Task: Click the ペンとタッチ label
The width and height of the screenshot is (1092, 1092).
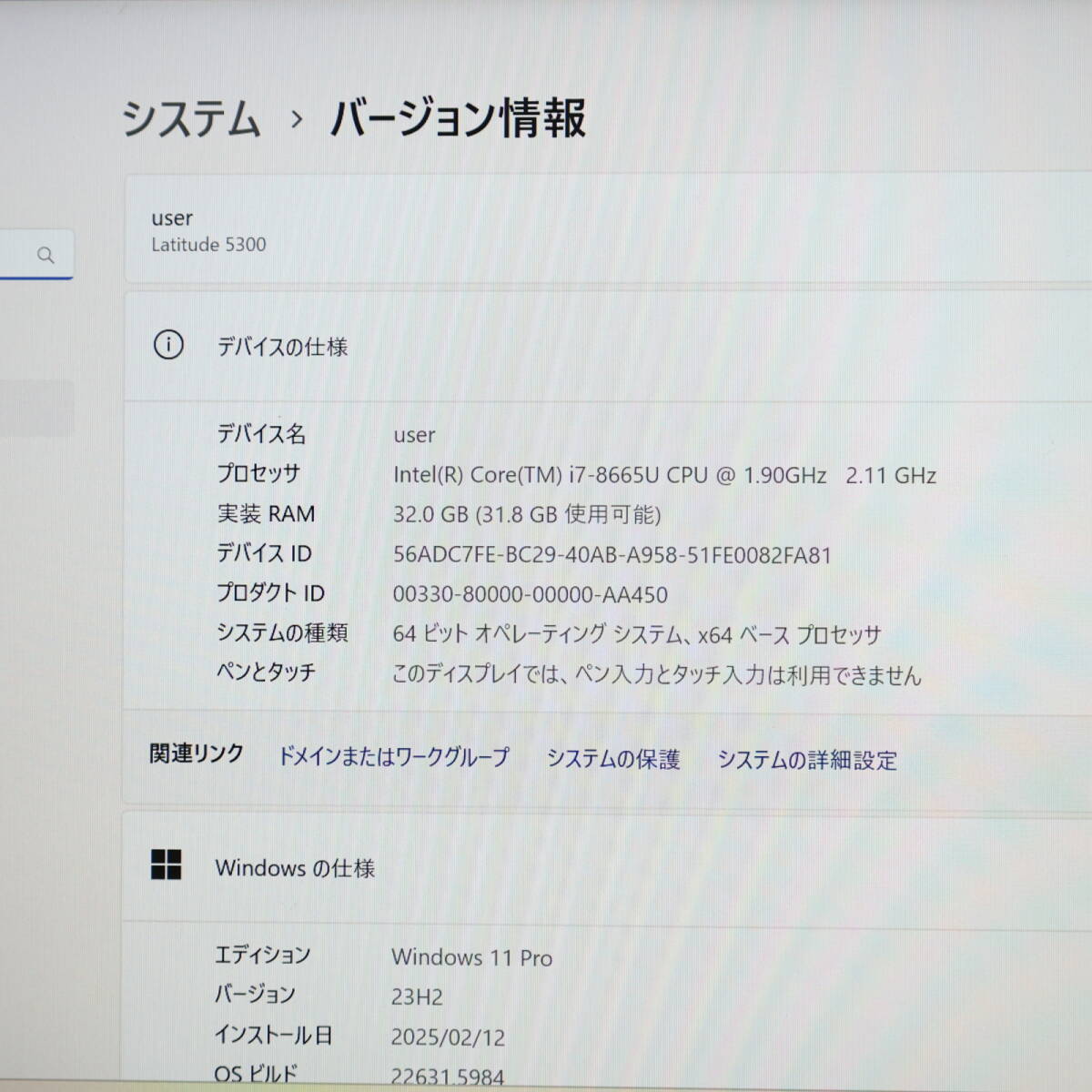Action: tap(266, 672)
